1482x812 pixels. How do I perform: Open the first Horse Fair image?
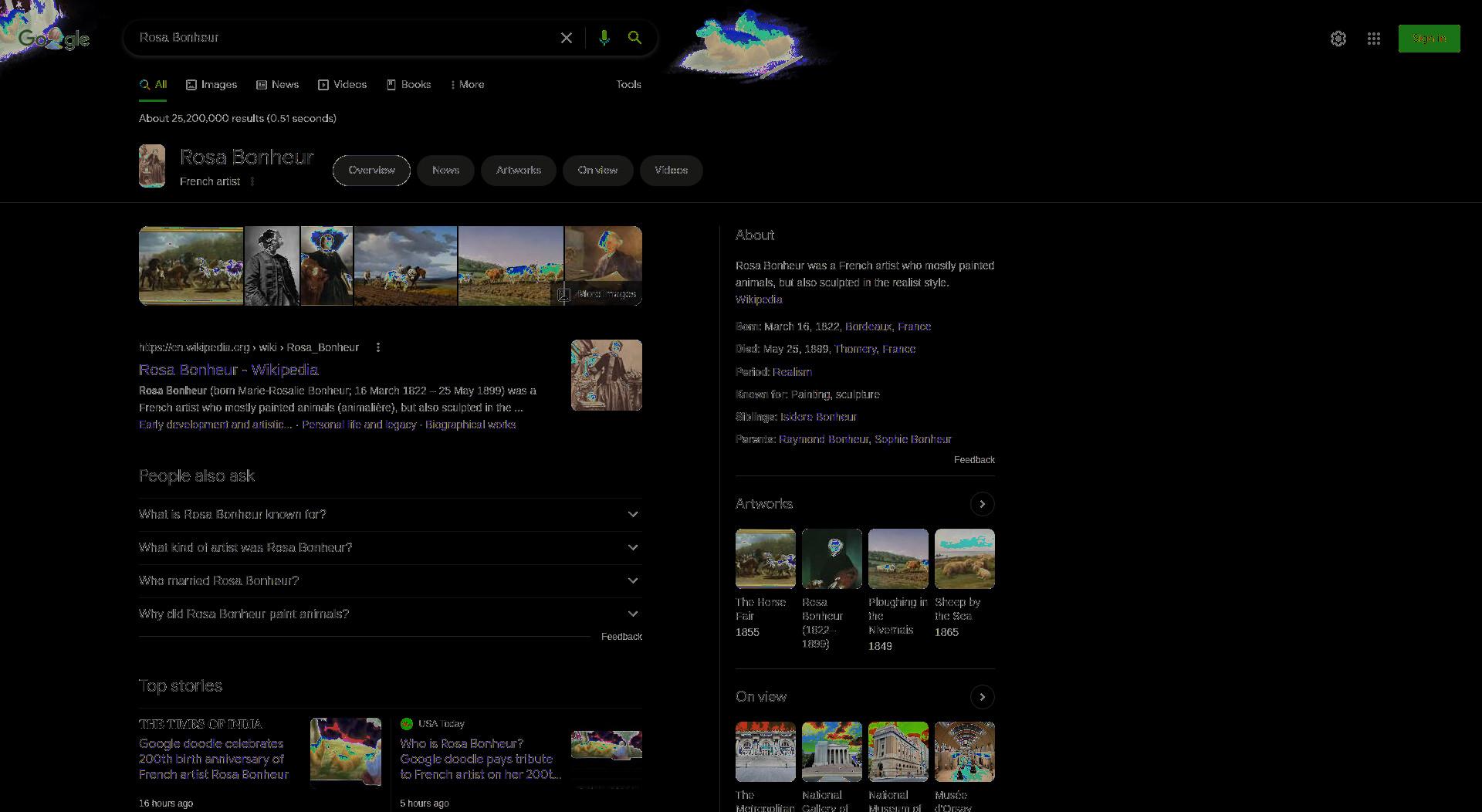[x=191, y=266]
